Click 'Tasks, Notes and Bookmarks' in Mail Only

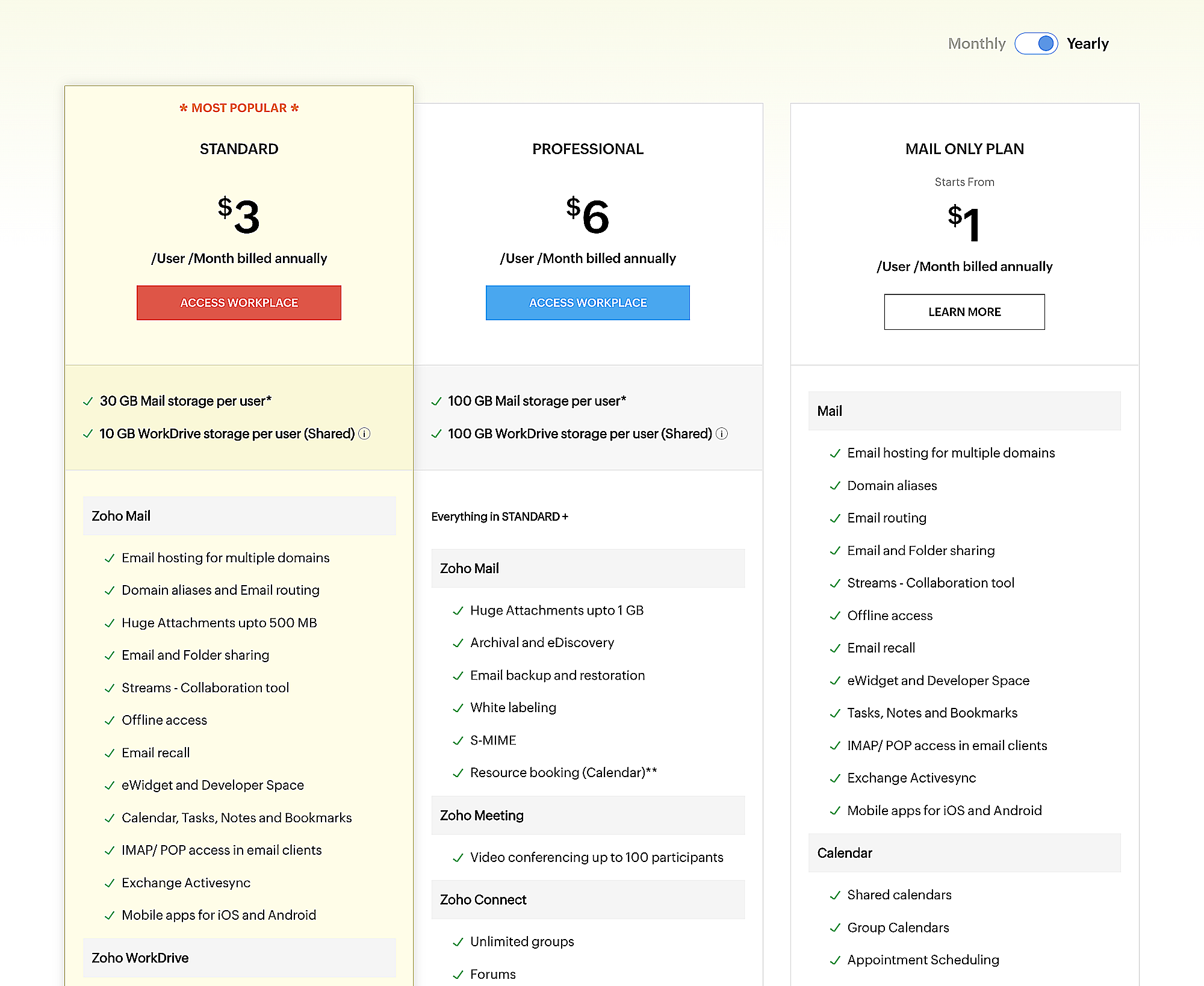click(932, 713)
